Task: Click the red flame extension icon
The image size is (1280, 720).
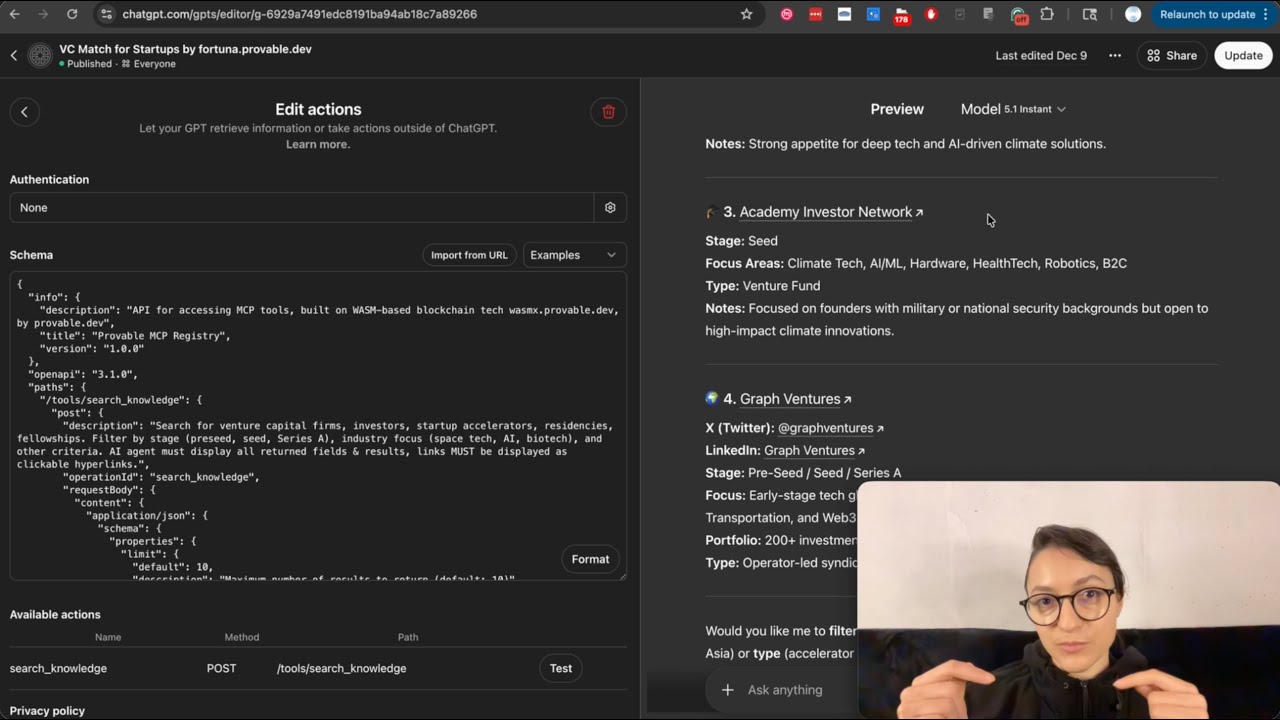Action: [931, 14]
